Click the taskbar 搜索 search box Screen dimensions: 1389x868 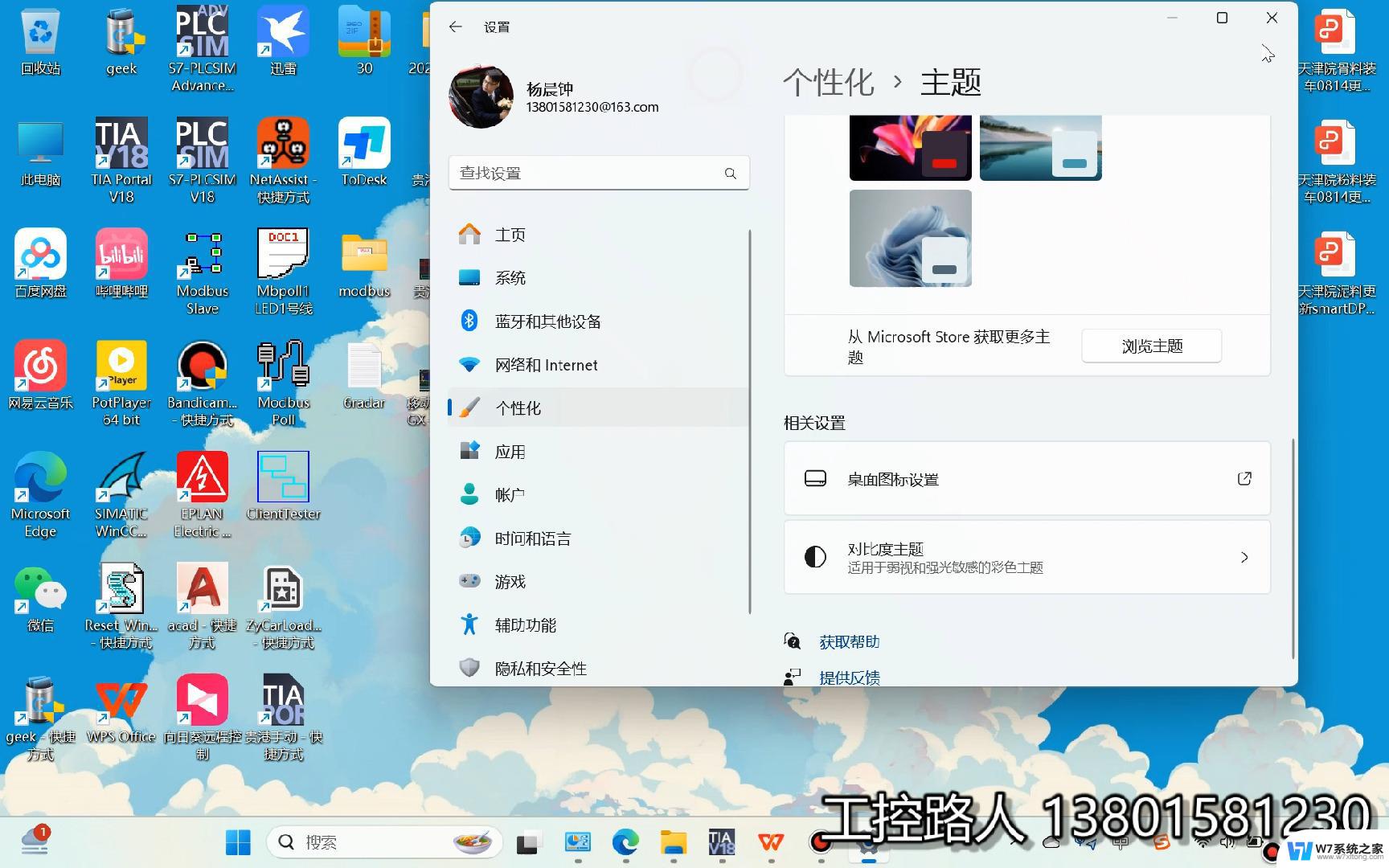[x=384, y=842]
